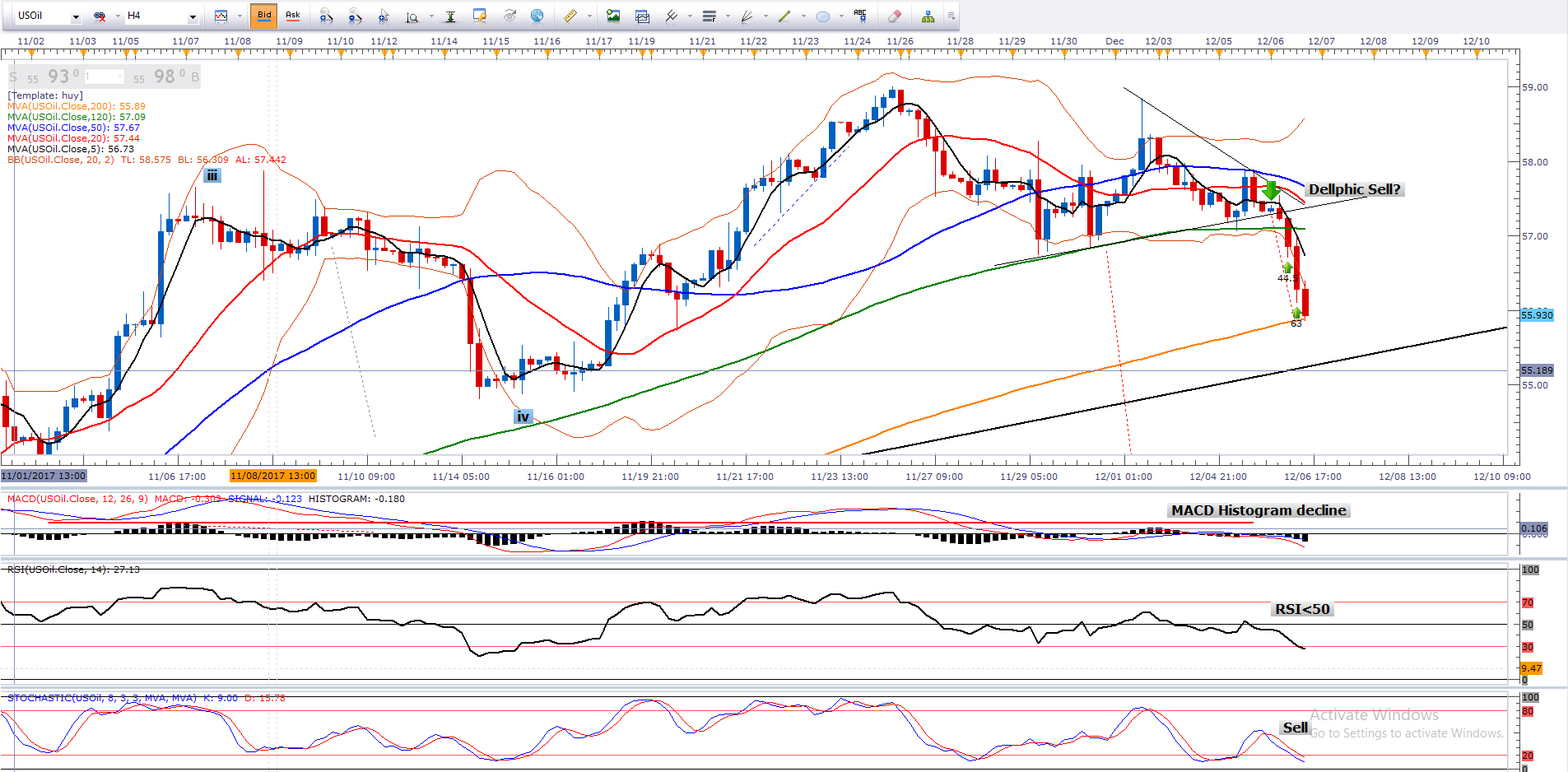Click the ellipse shape drawing tool
The image size is (1568, 772).
[822, 16]
